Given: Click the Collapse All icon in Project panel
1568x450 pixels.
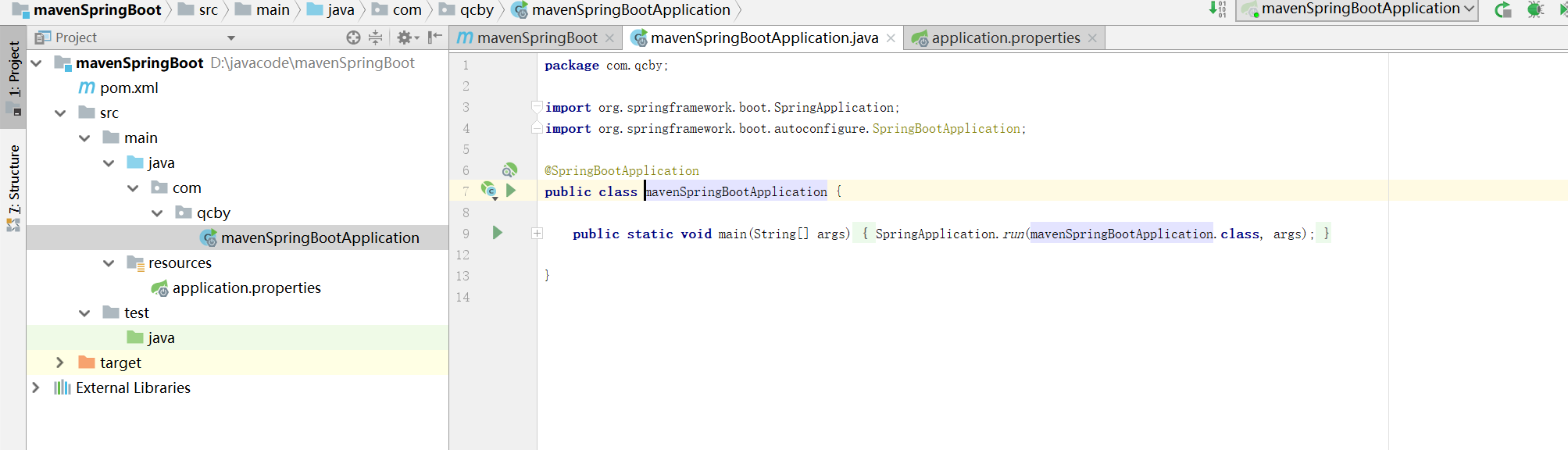Looking at the screenshot, I should click(376, 37).
